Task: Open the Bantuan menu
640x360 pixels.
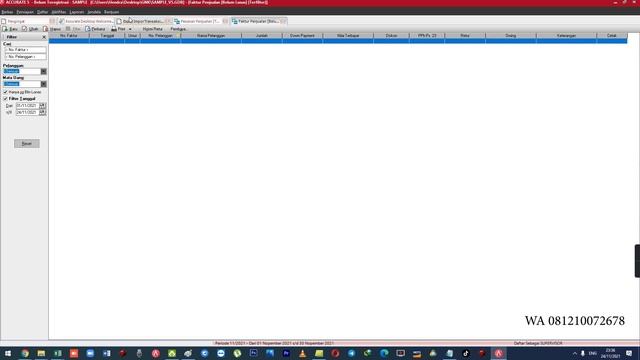Action: tap(111, 12)
